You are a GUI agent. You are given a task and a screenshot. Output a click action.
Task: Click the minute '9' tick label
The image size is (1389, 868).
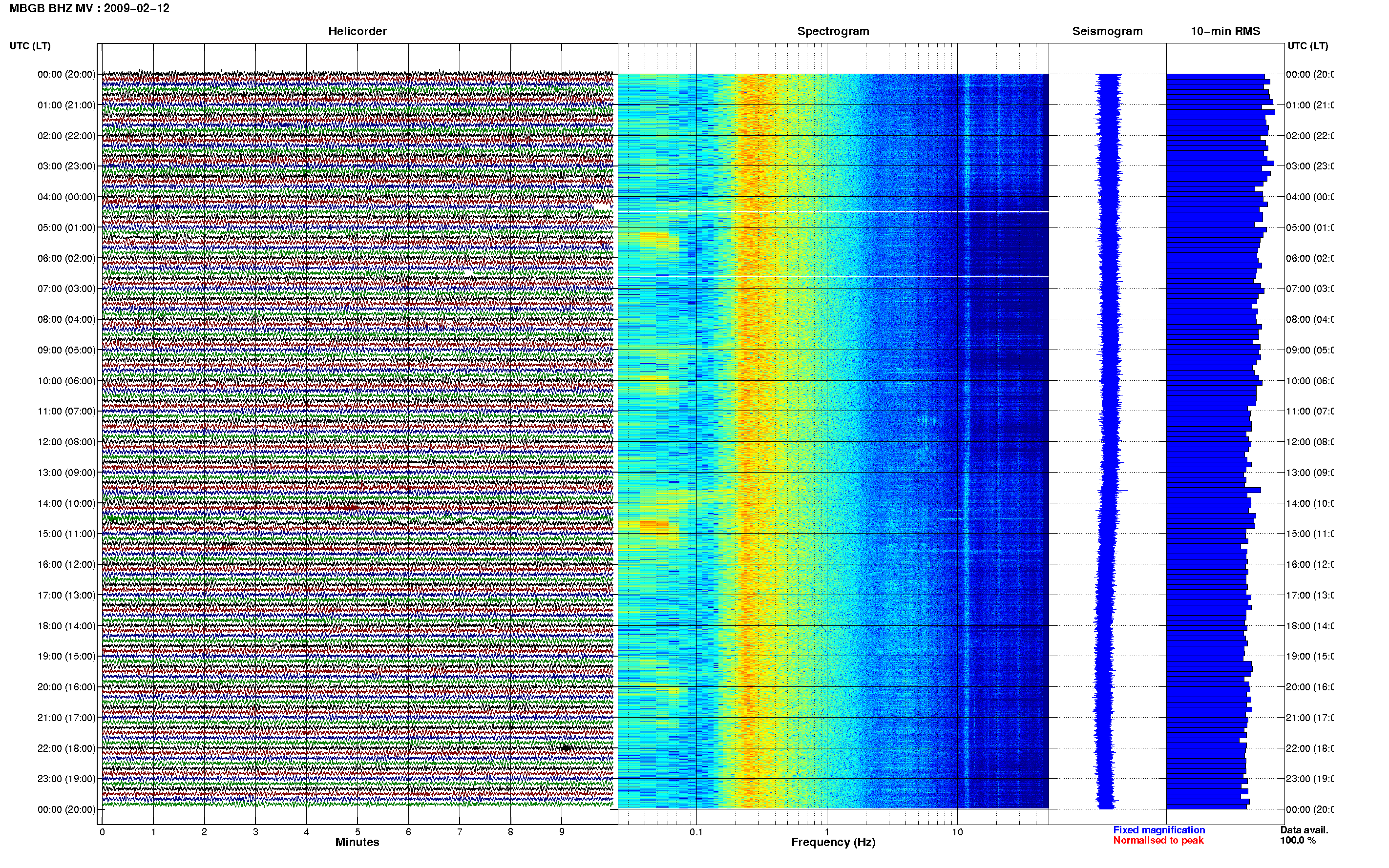click(562, 832)
